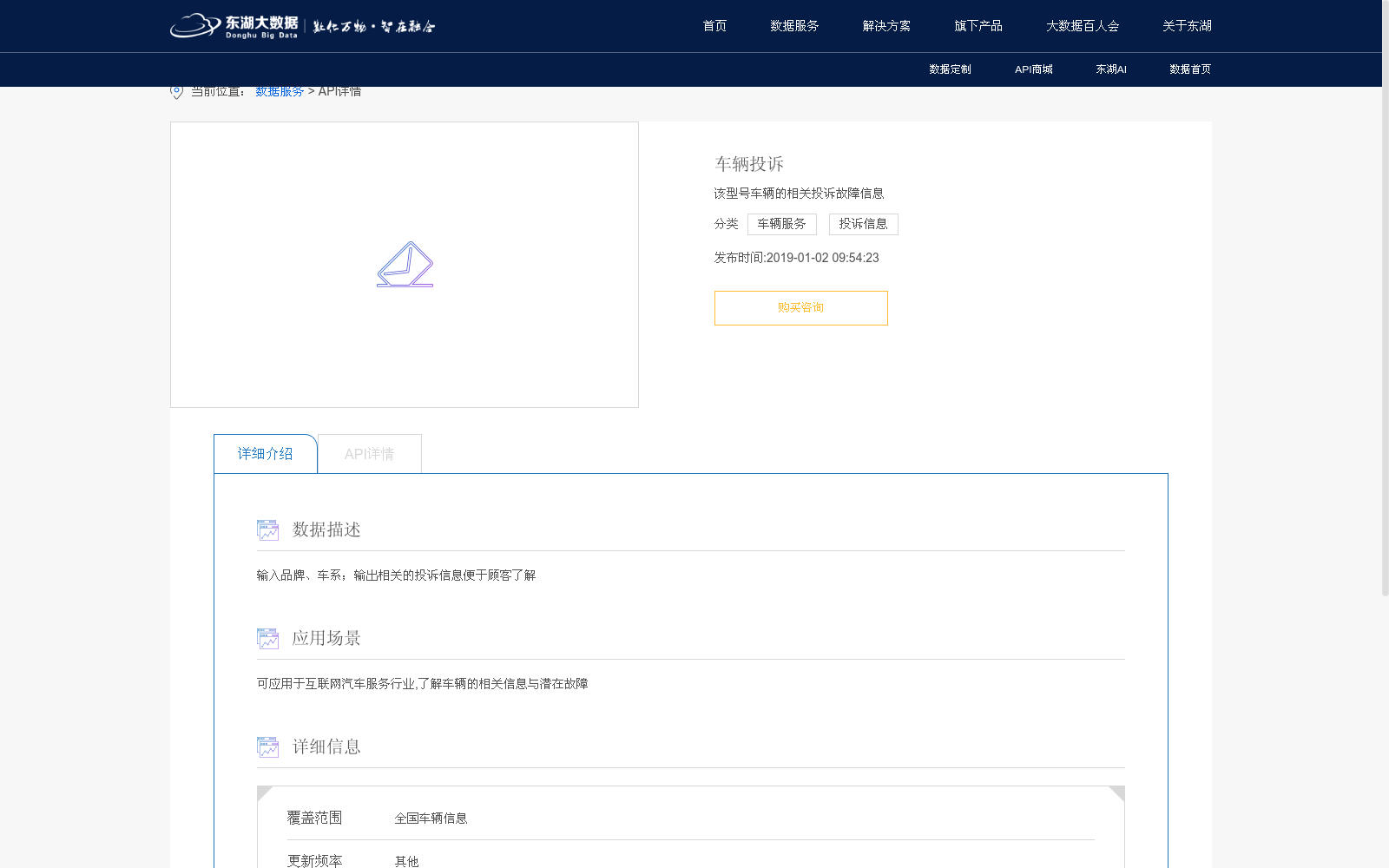The height and width of the screenshot is (868, 1389).
Task: Open the 解决方案 navigation menu
Action: pyautogui.click(x=886, y=26)
